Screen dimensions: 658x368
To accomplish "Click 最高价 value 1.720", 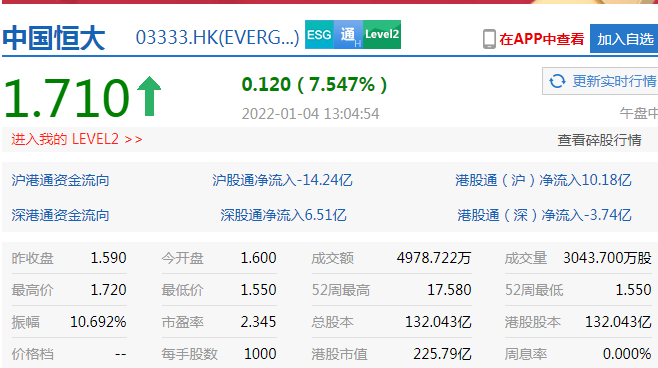I will [109, 290].
